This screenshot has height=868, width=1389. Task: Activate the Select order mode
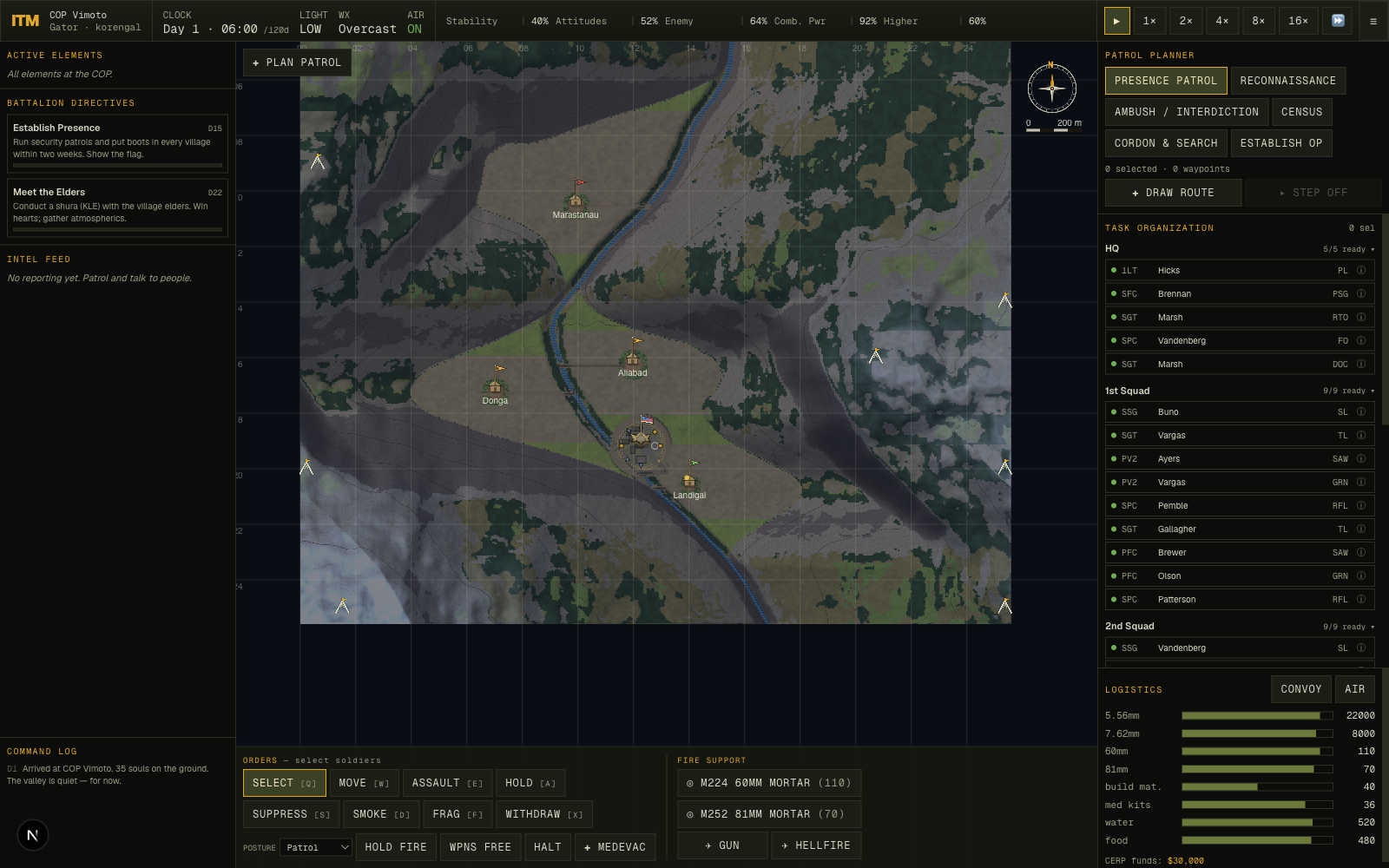(285, 783)
